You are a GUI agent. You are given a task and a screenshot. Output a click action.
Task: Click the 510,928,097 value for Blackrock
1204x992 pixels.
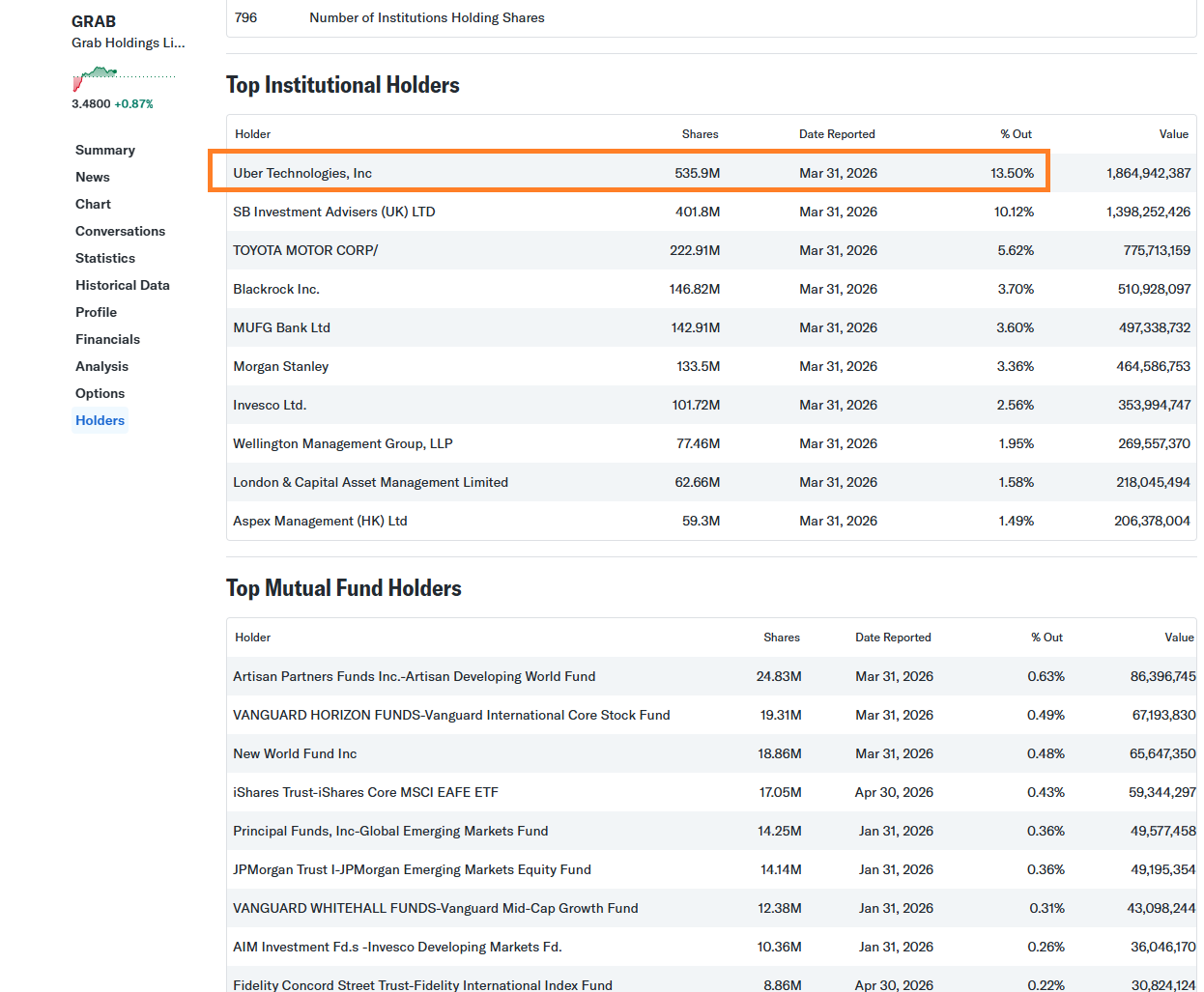pyautogui.click(x=1154, y=289)
